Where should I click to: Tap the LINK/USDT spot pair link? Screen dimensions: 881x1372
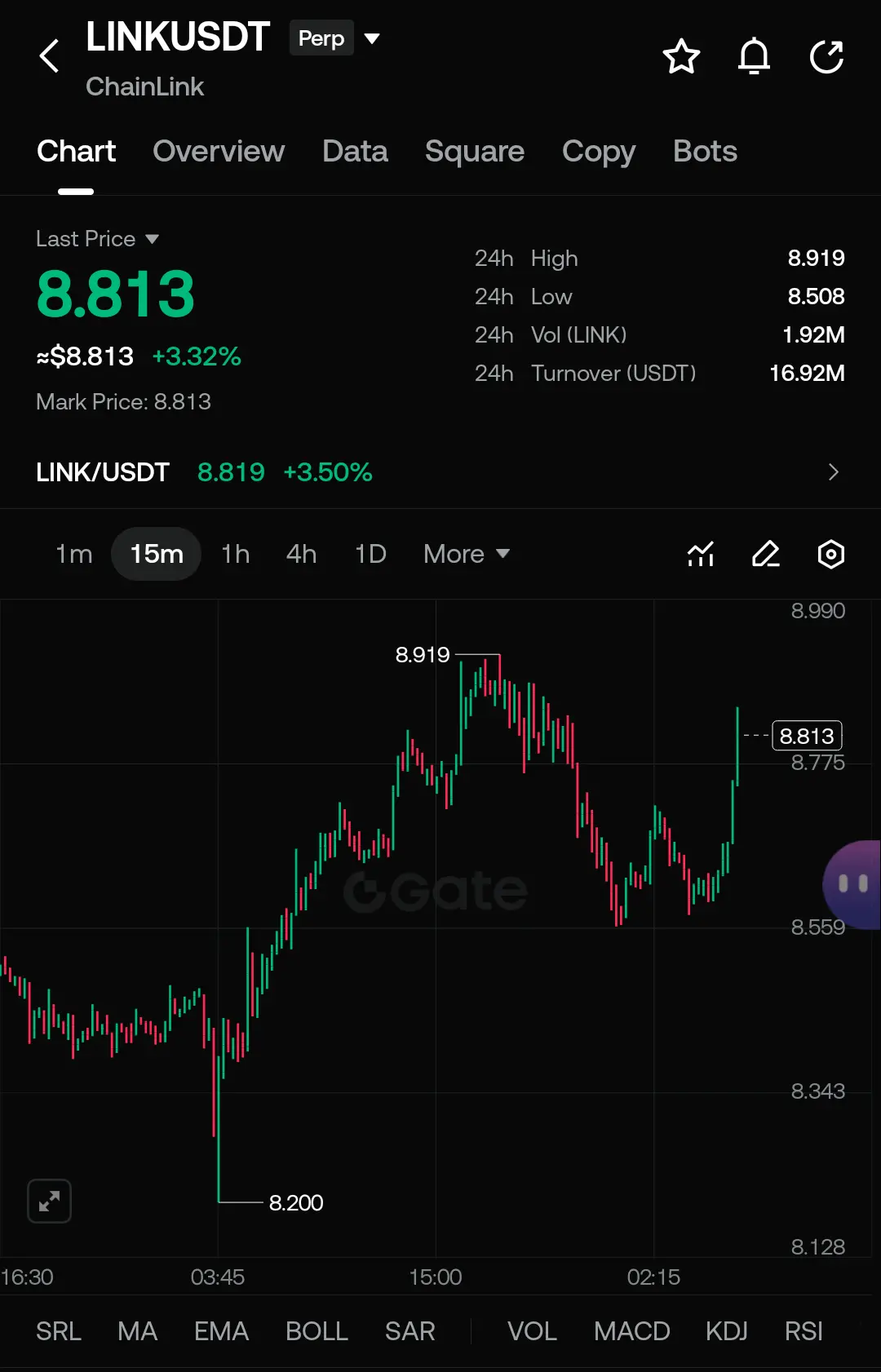103,472
